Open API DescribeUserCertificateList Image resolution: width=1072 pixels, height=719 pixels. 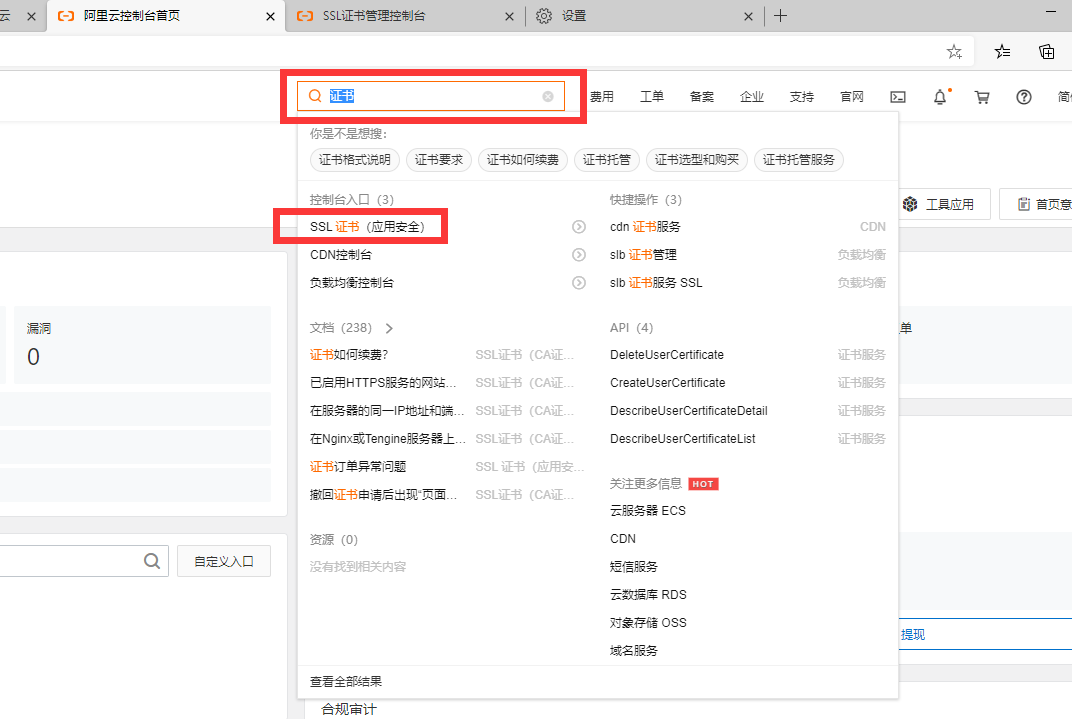682,439
